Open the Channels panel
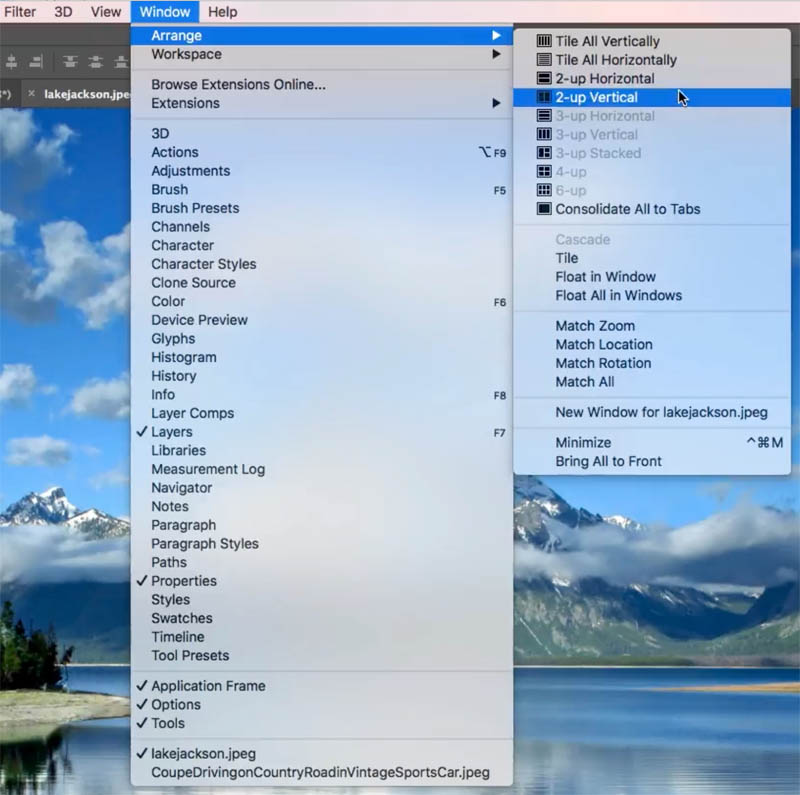 pyautogui.click(x=321, y=227)
